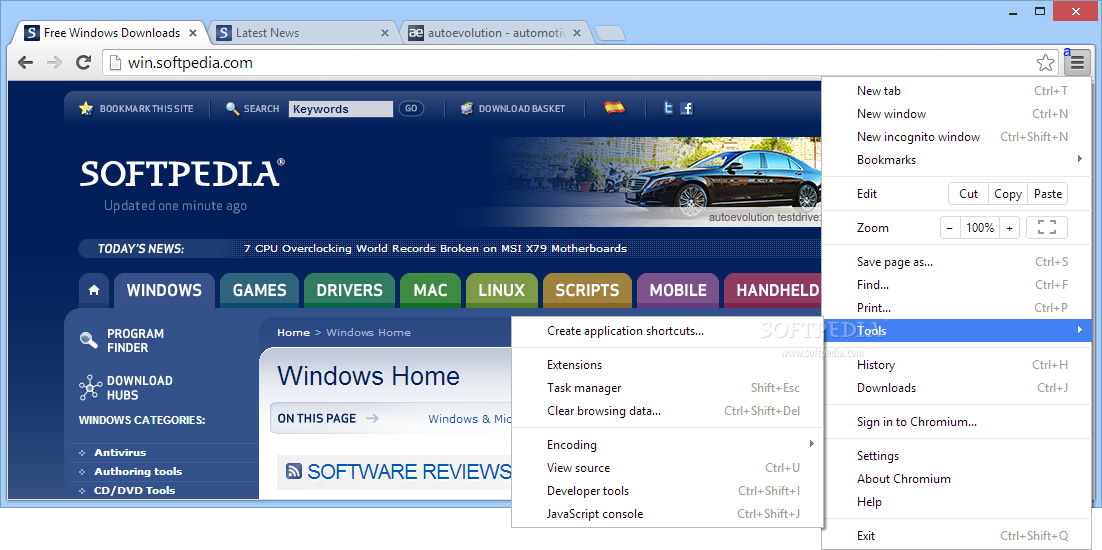Open Task manager from submenu

click(667, 388)
